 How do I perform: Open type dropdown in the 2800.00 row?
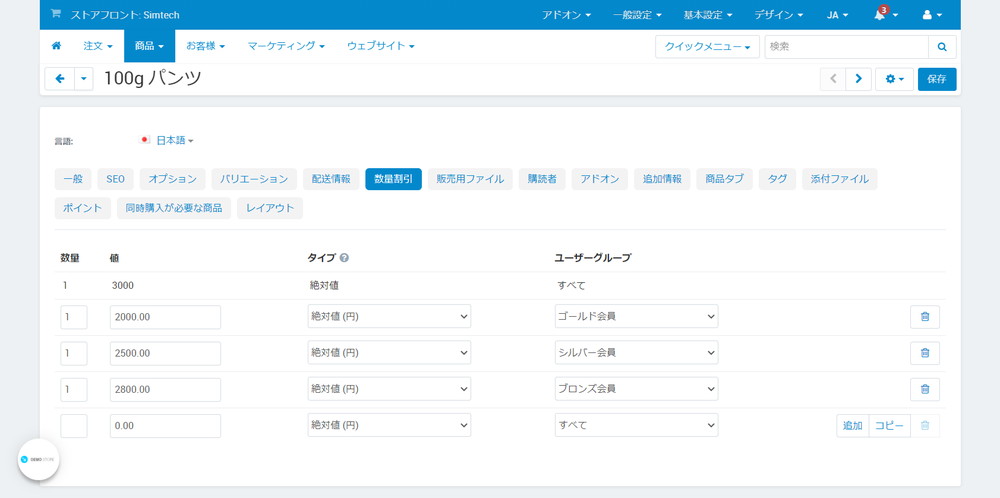pos(389,389)
